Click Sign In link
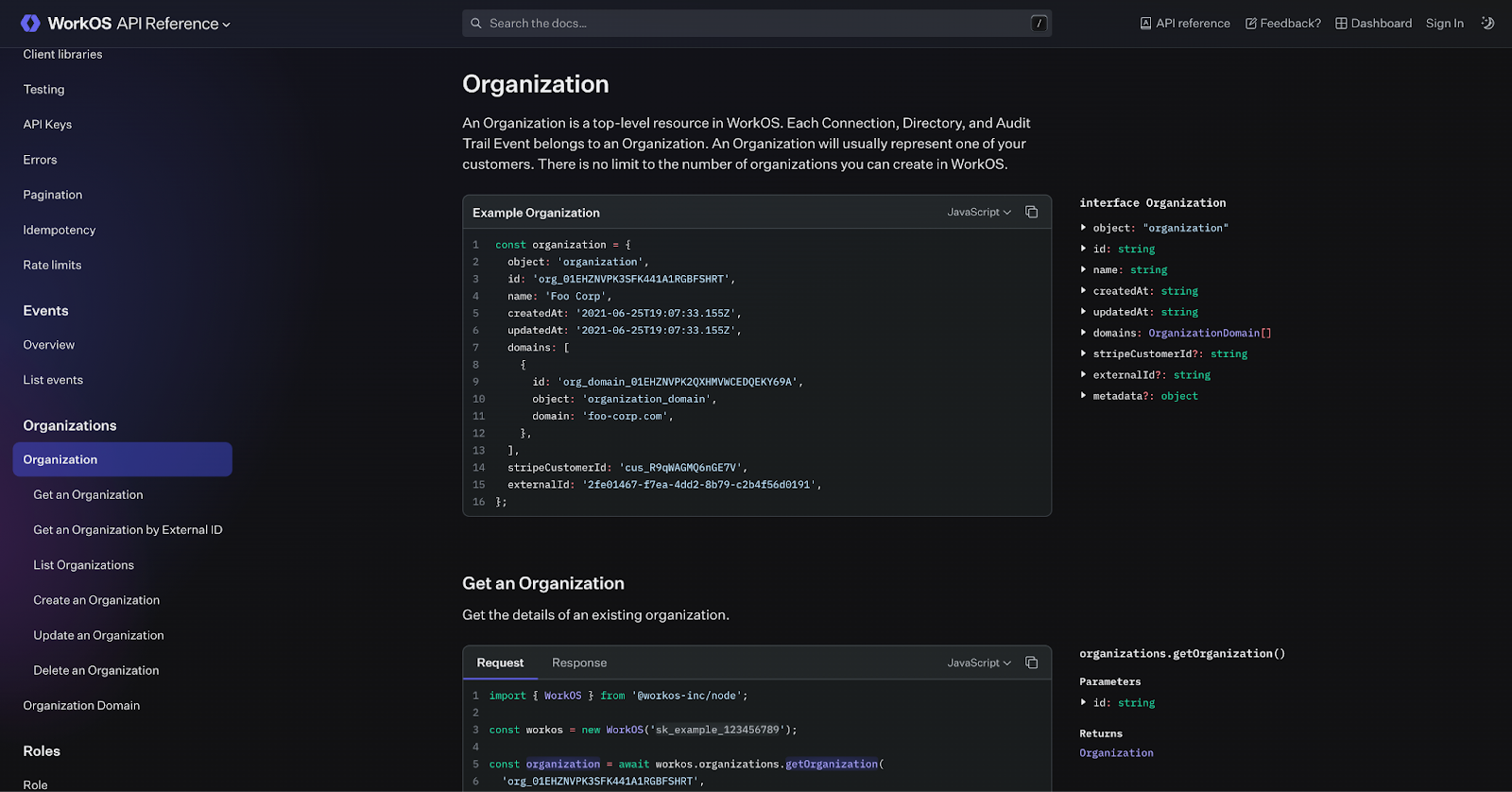Image resolution: width=1512 pixels, height=792 pixels. click(x=1444, y=24)
